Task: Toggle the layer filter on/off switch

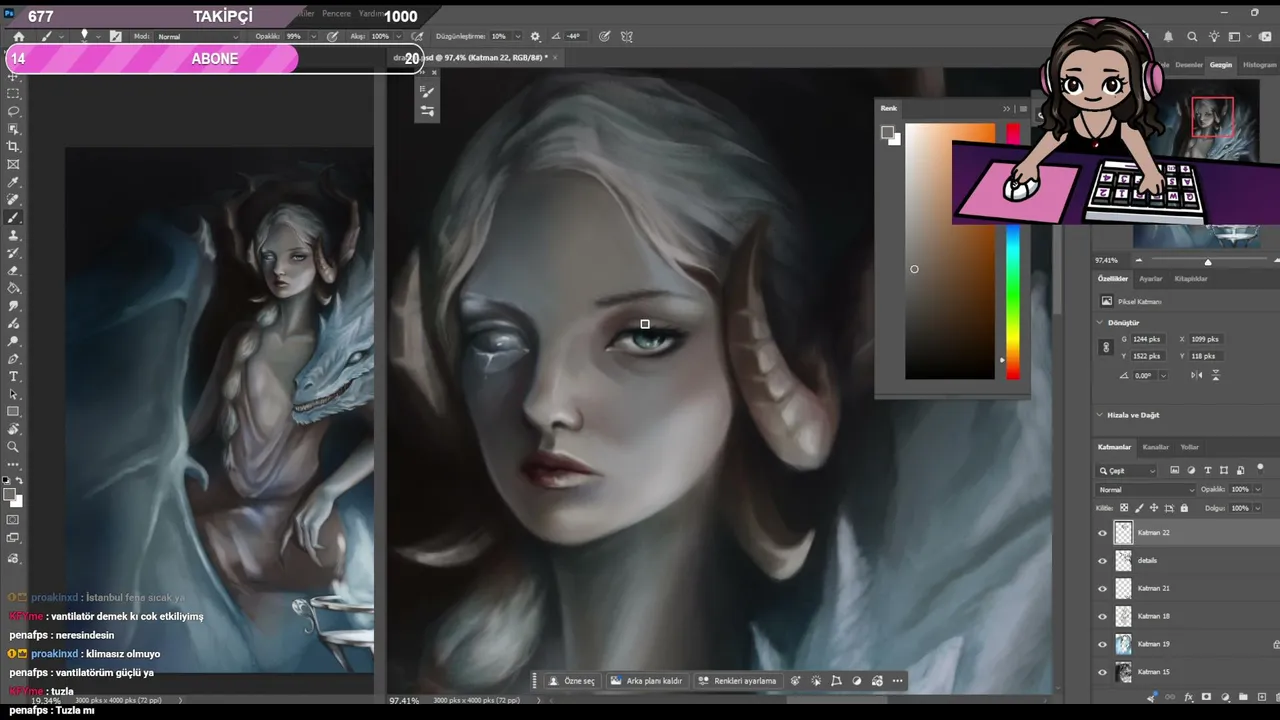Action: tap(1260, 468)
